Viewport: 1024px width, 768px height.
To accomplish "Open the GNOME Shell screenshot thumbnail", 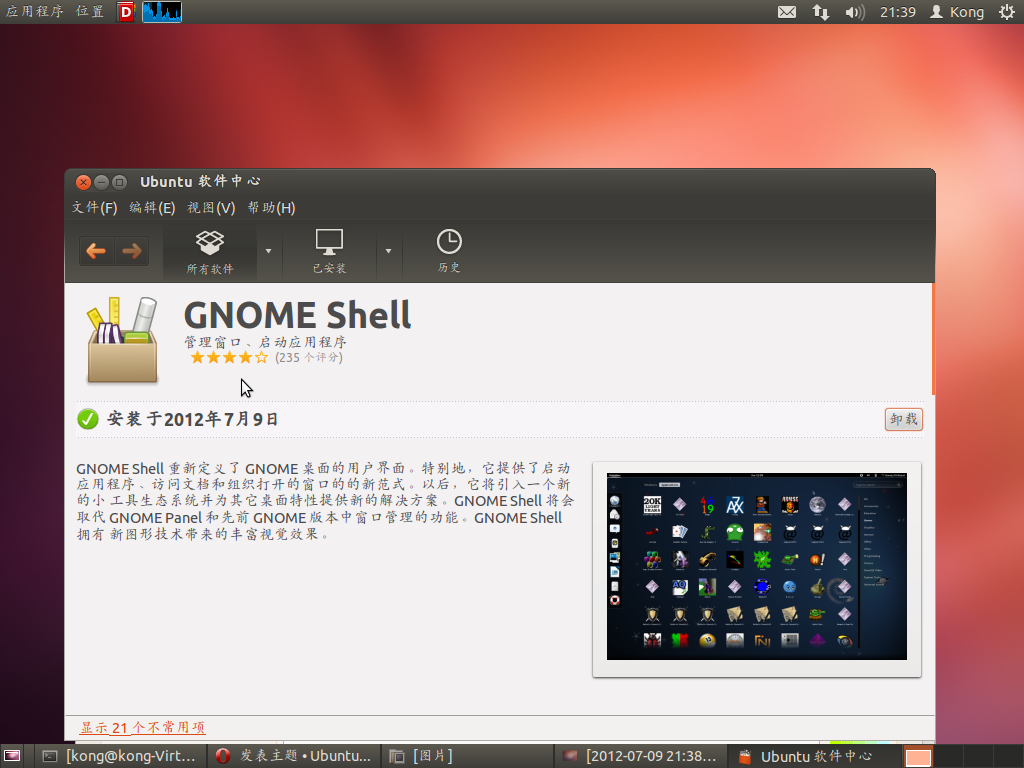I will coord(757,567).
